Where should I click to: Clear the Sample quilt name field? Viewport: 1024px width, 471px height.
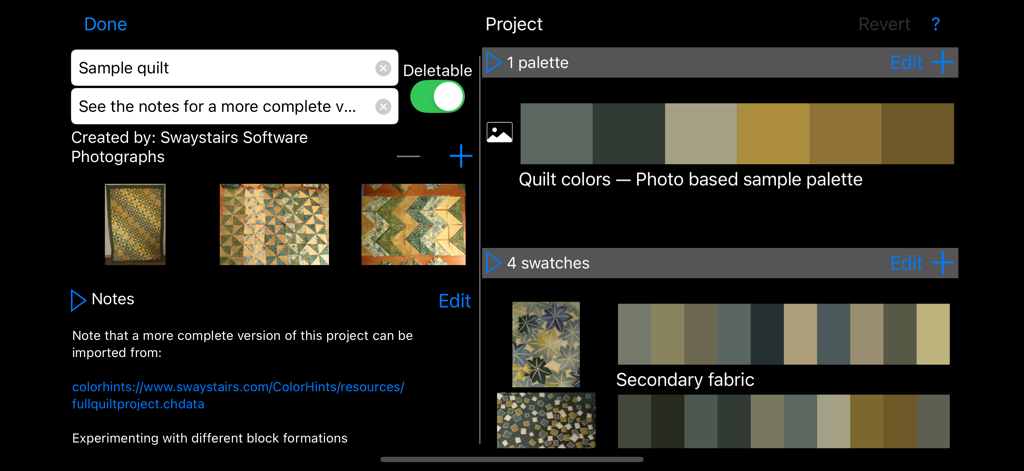[383, 68]
